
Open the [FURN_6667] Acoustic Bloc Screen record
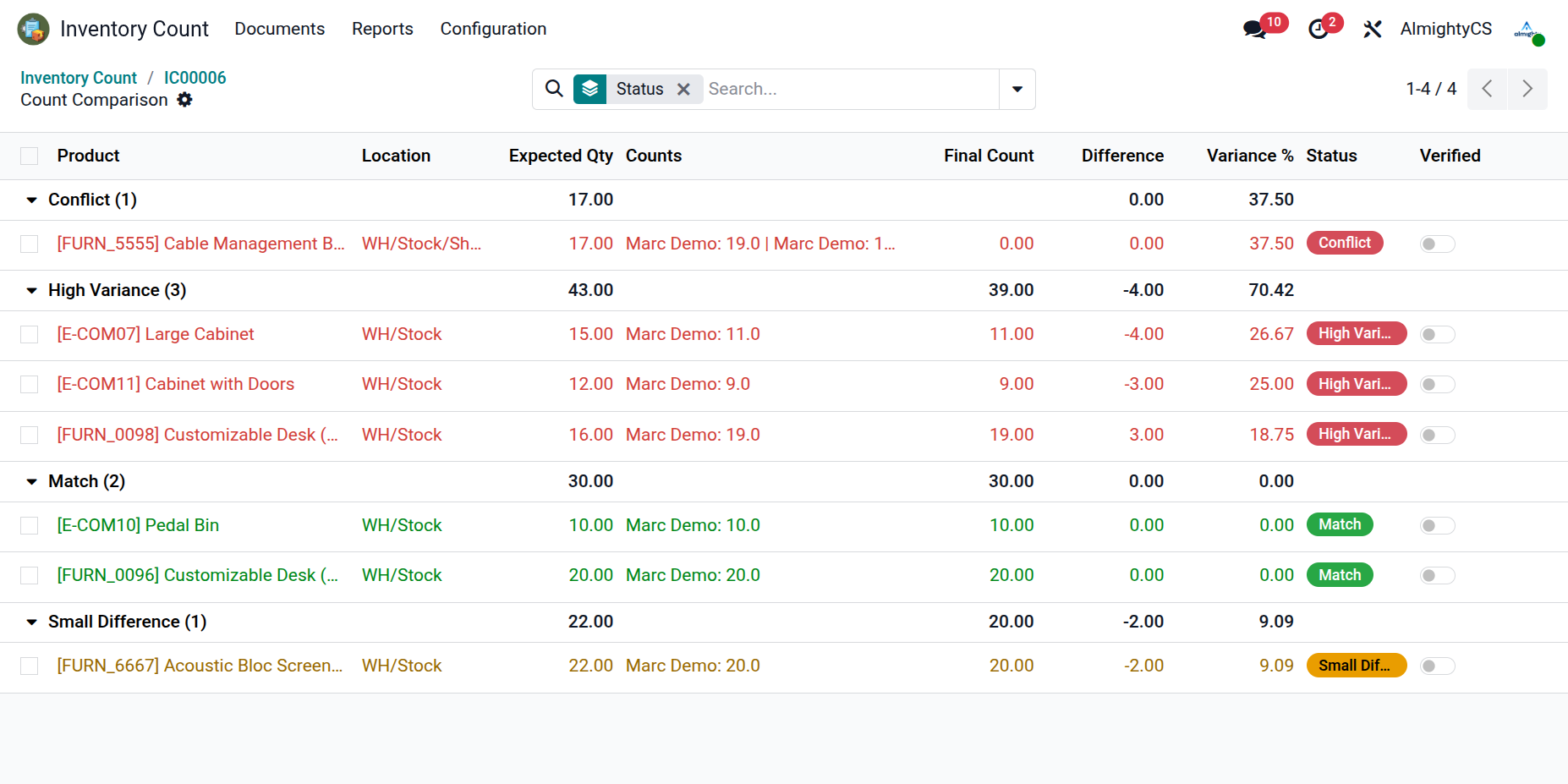coord(200,666)
